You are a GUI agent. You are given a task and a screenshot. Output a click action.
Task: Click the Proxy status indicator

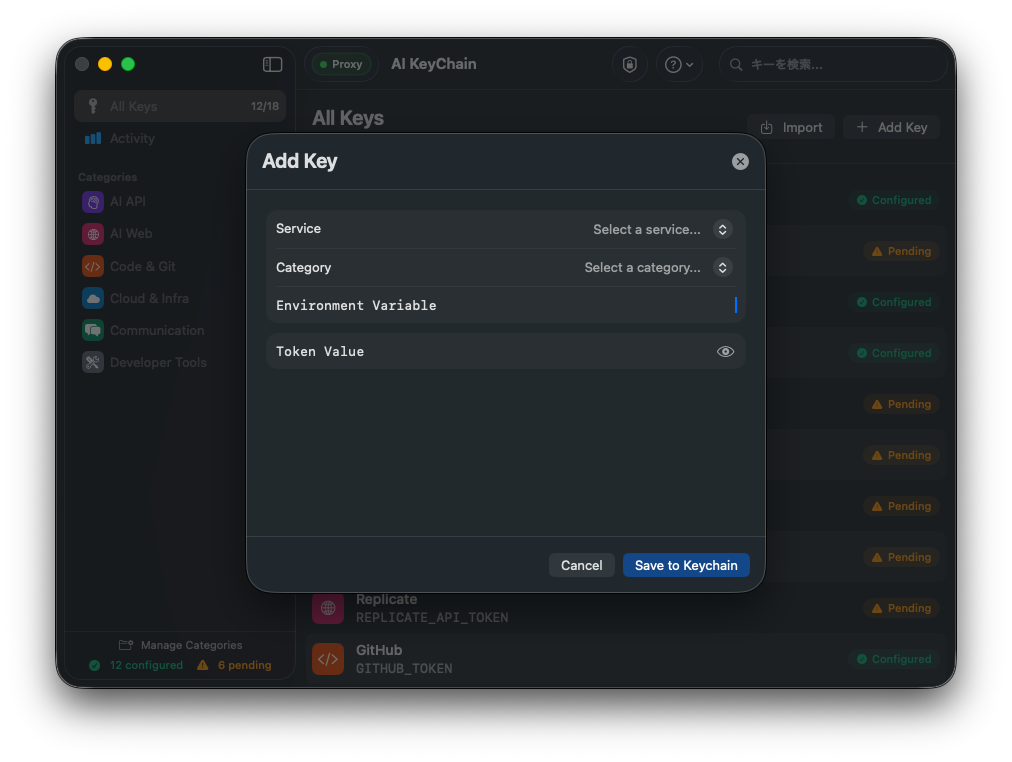click(x=341, y=65)
